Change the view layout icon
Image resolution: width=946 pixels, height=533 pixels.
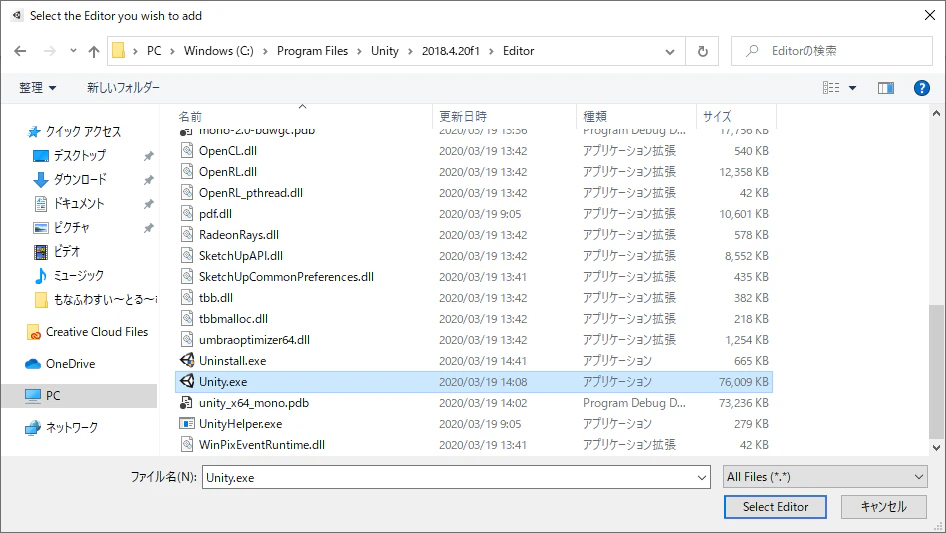(831, 88)
